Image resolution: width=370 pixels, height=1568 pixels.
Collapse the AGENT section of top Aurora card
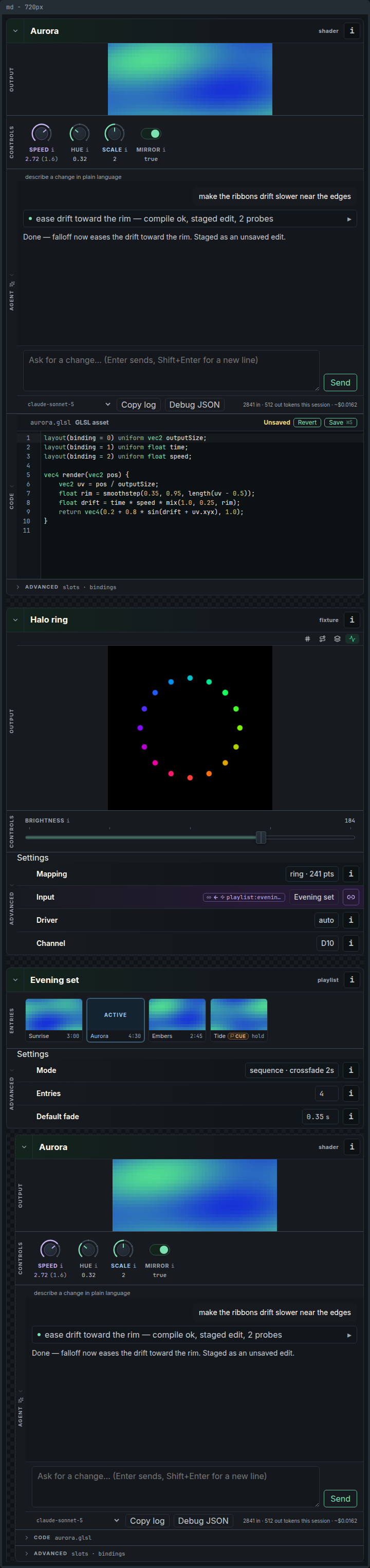tap(11, 275)
